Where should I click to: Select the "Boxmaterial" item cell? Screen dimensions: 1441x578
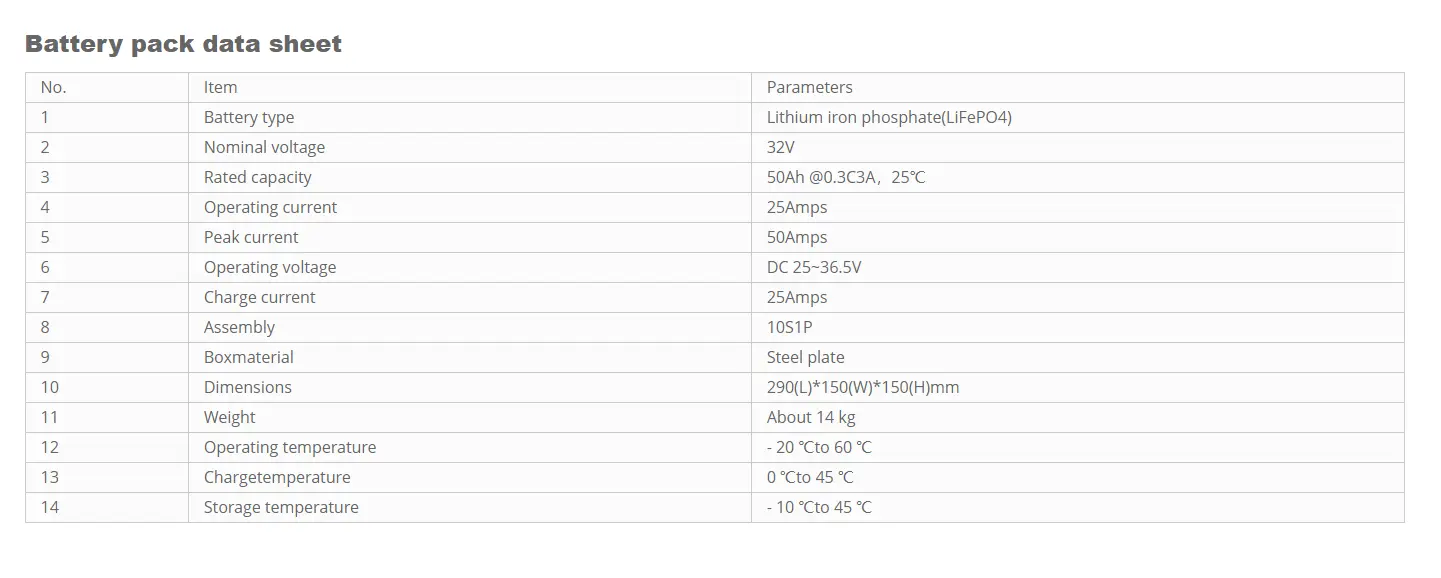tap(249, 358)
